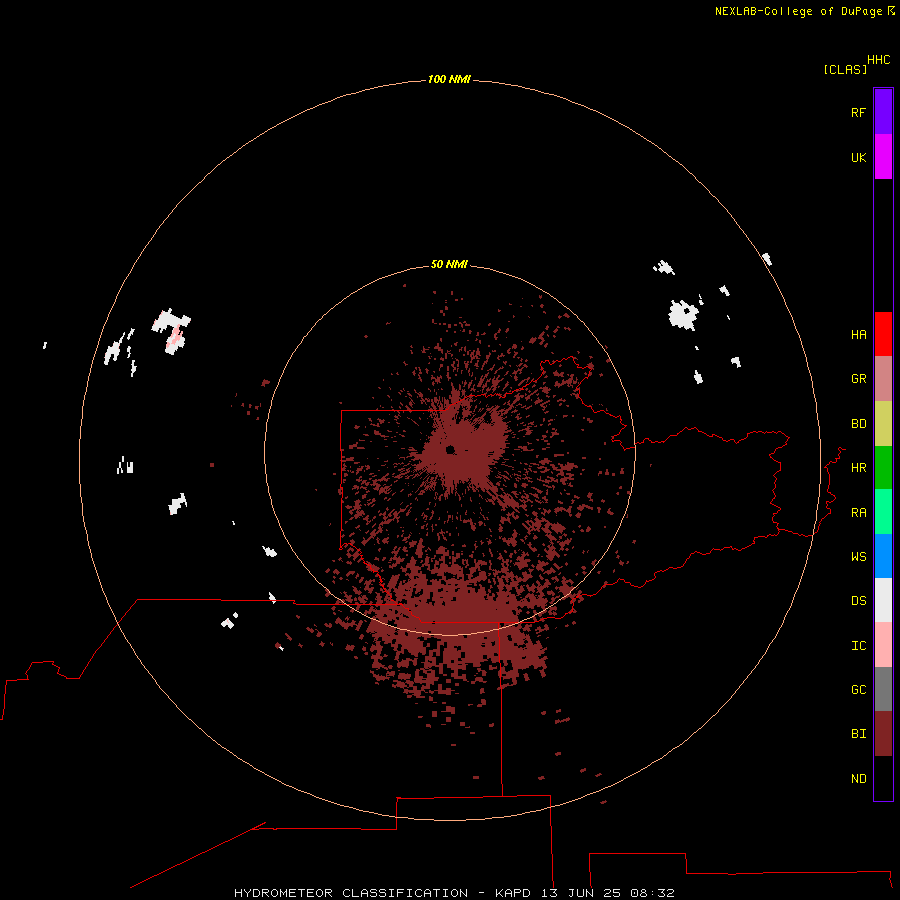Click the UK legend label
The image size is (900, 900).
858,157
